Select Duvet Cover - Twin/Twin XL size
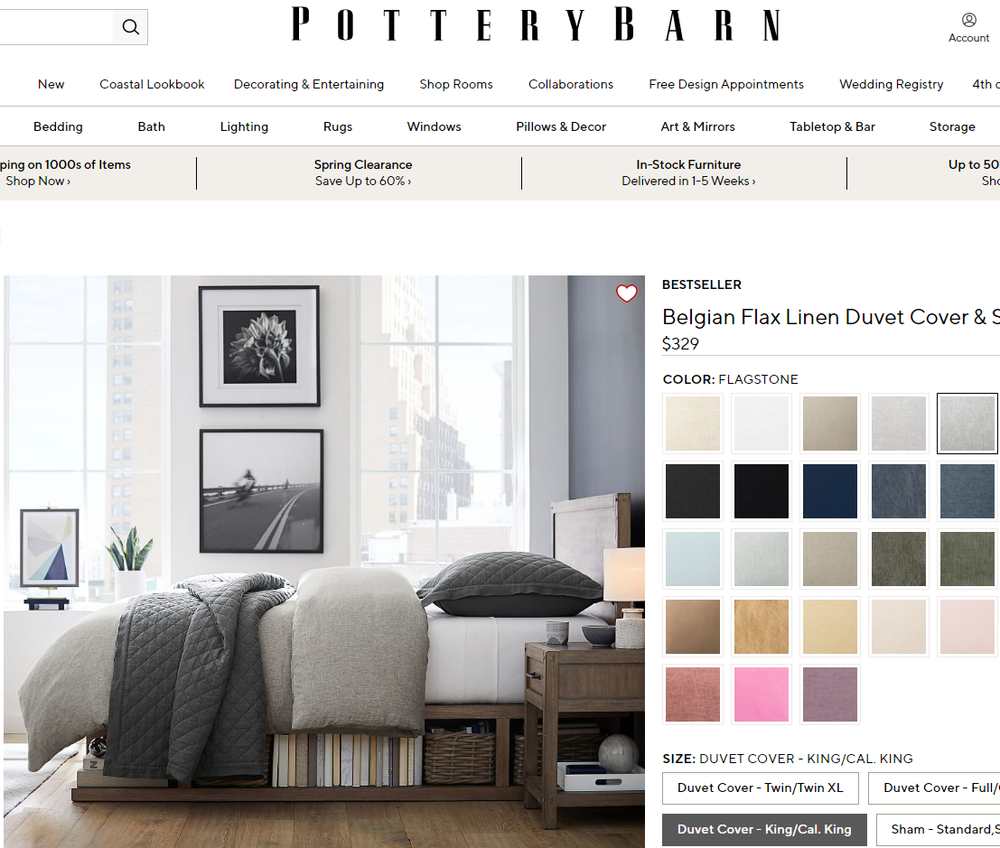 pyautogui.click(x=760, y=788)
